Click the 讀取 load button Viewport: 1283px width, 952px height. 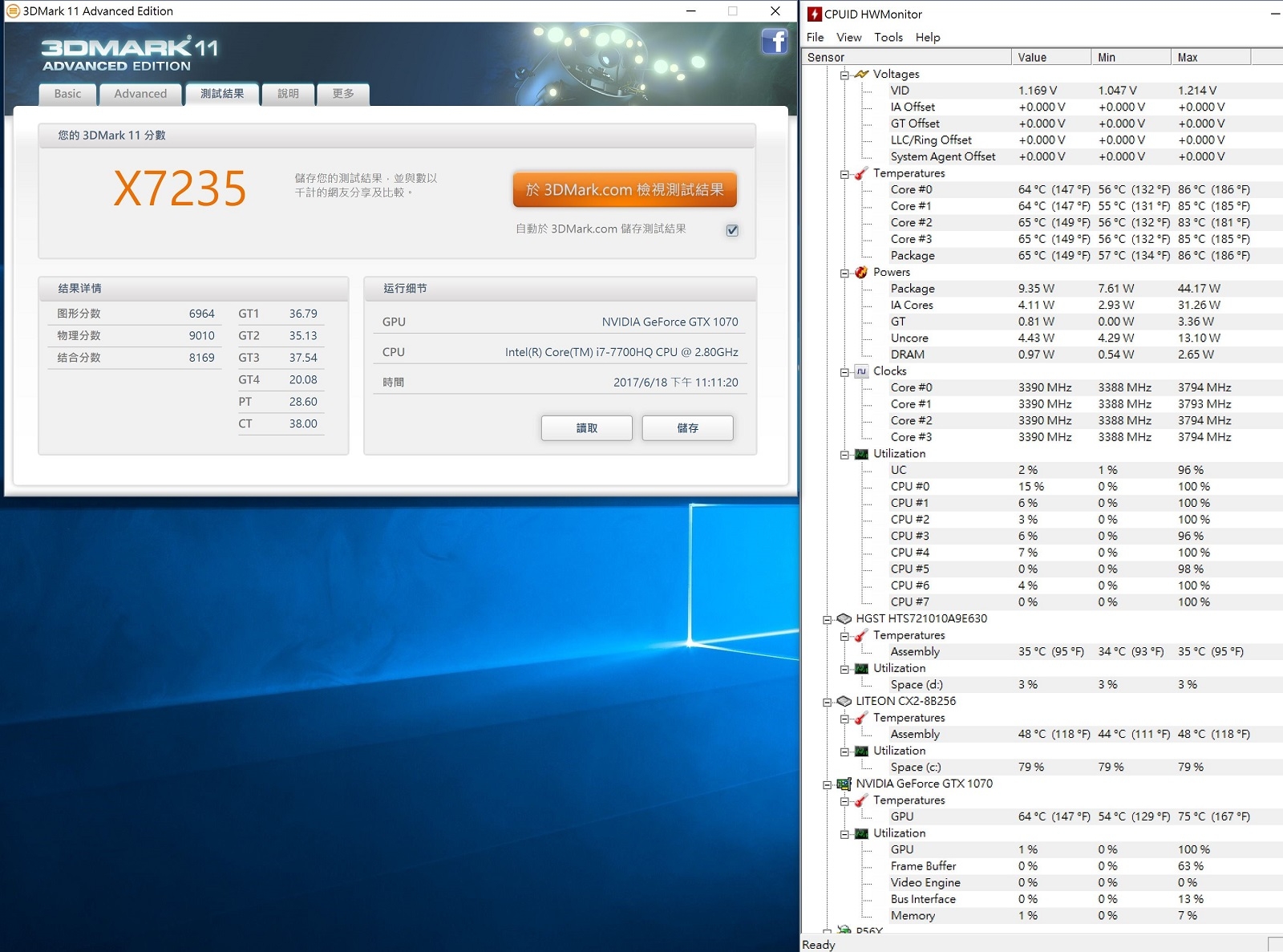(x=587, y=428)
